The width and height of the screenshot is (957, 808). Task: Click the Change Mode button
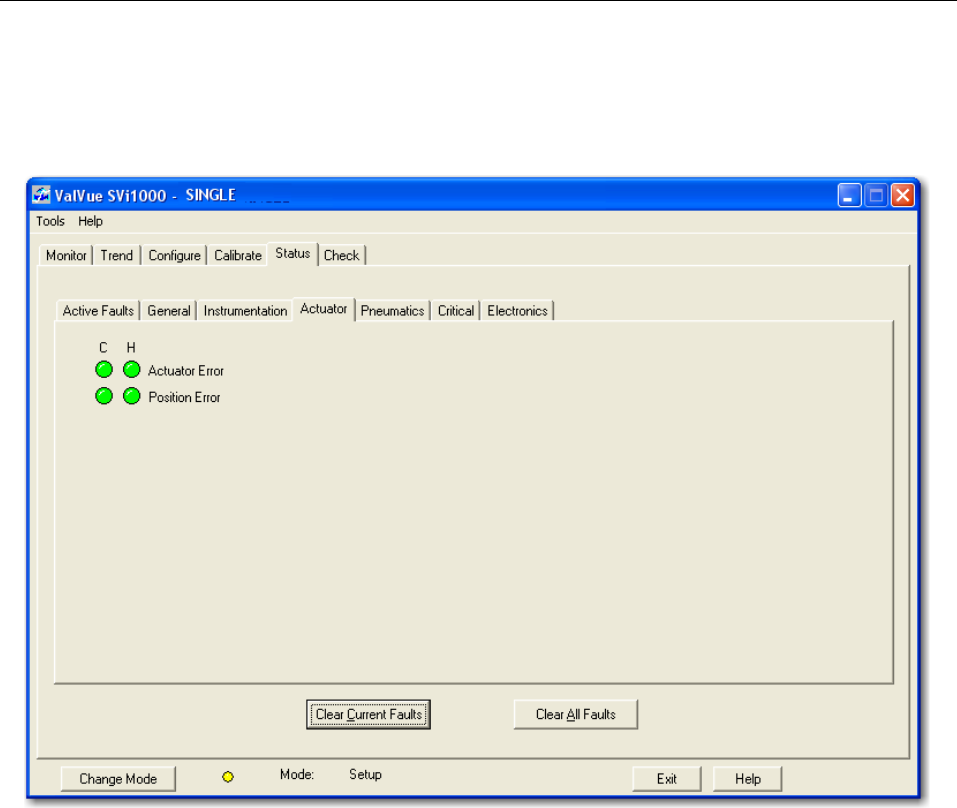pyautogui.click(x=118, y=779)
